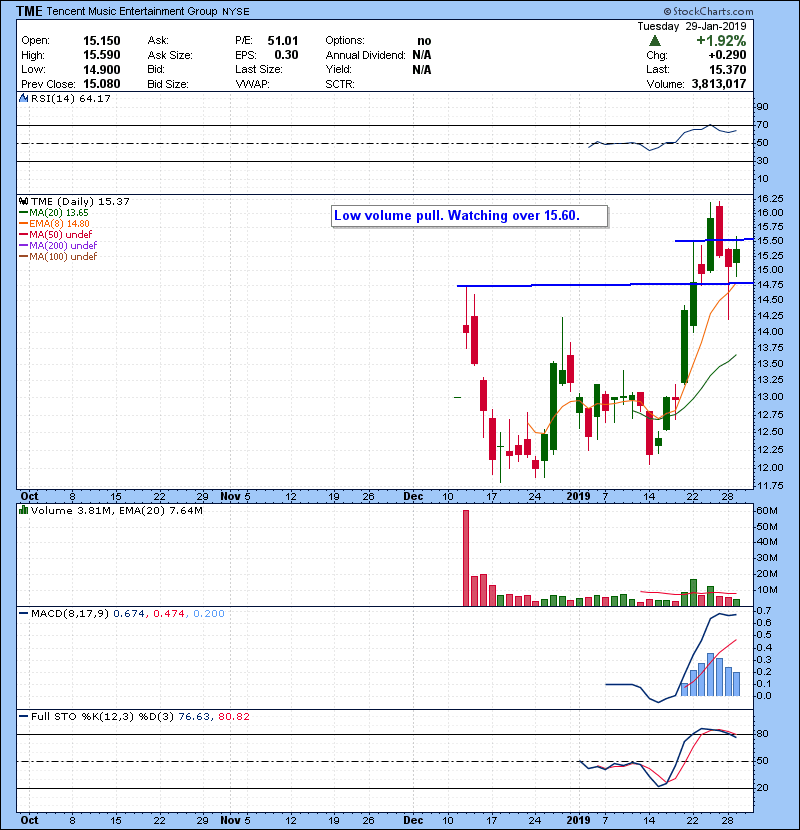
Task: Click the 2019 label on the price date axis
Action: (578, 496)
